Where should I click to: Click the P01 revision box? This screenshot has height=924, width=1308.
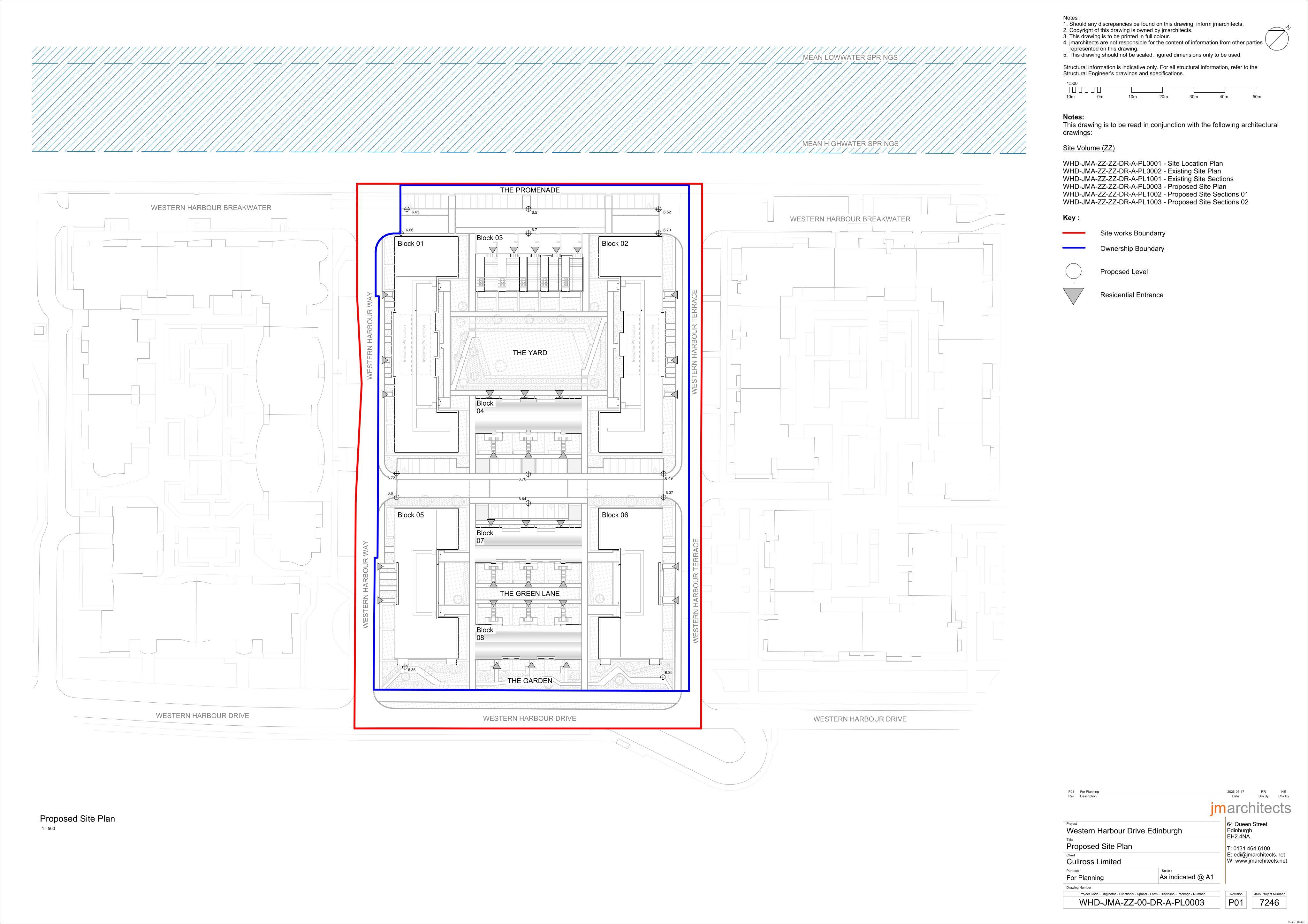[x=1236, y=902]
